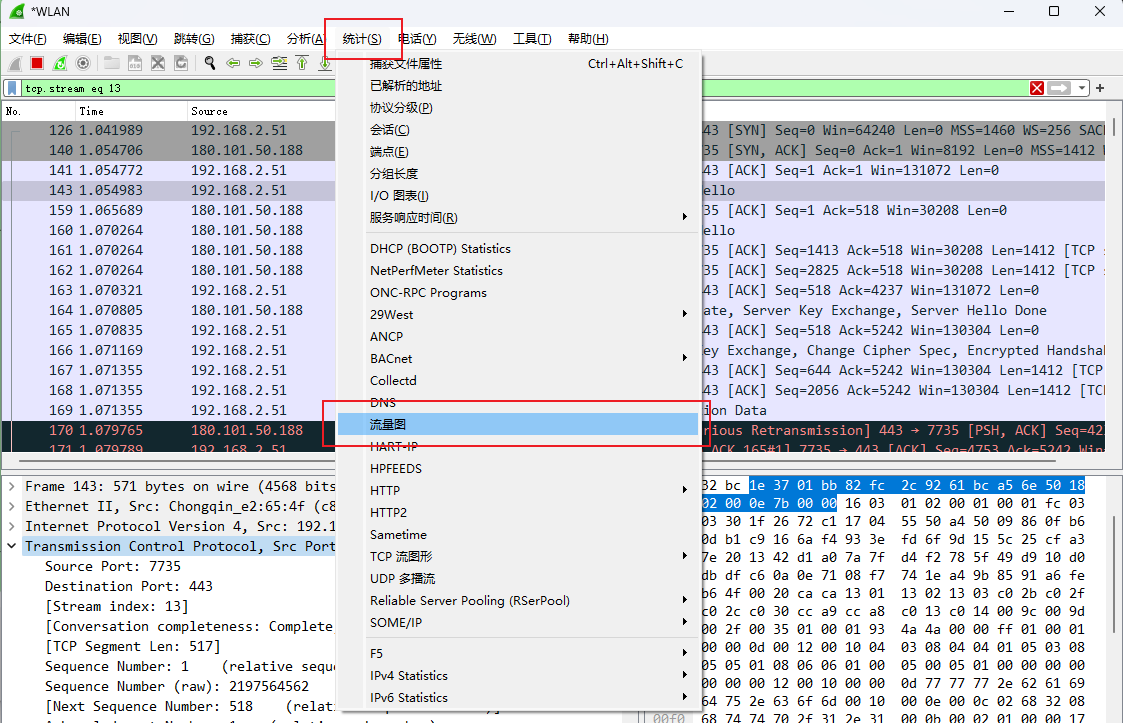1123x723 pixels.
Task: Open the 编辑(E) menu
Action: click(82, 39)
